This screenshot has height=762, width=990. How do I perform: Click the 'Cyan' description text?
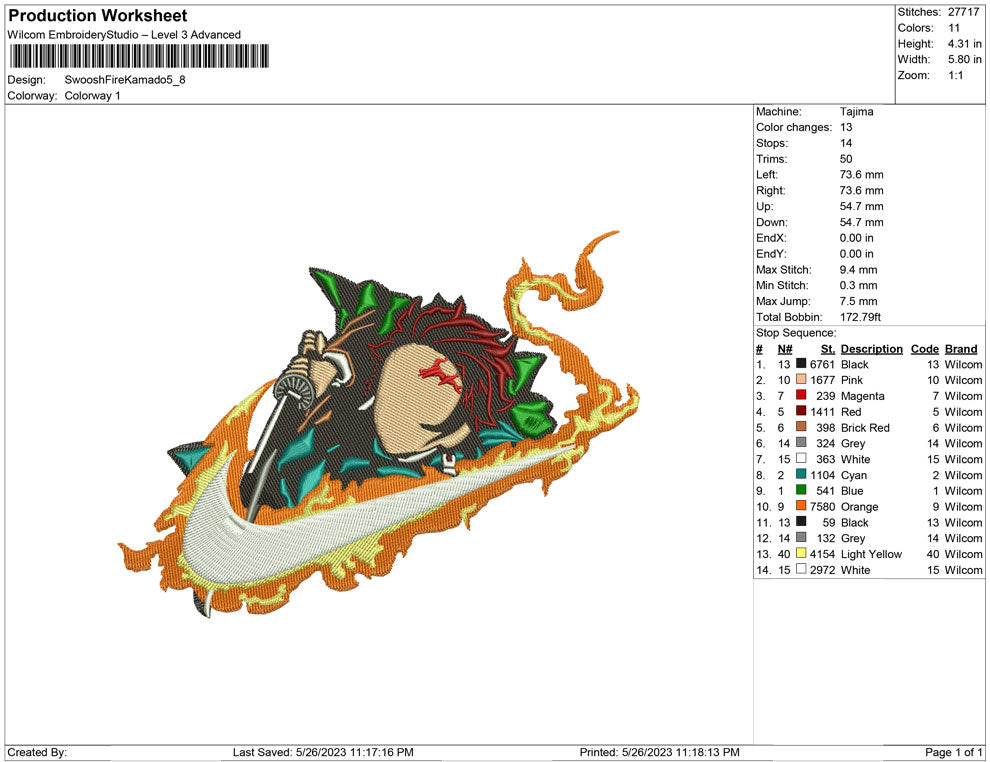[x=854, y=475]
